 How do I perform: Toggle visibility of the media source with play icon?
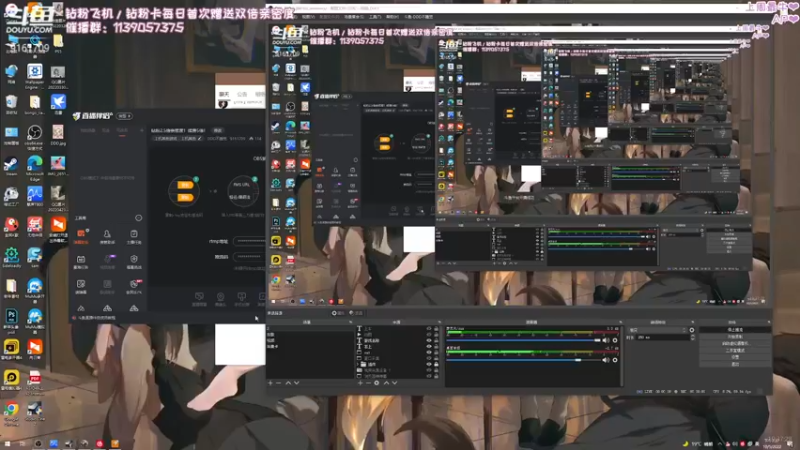(429, 334)
